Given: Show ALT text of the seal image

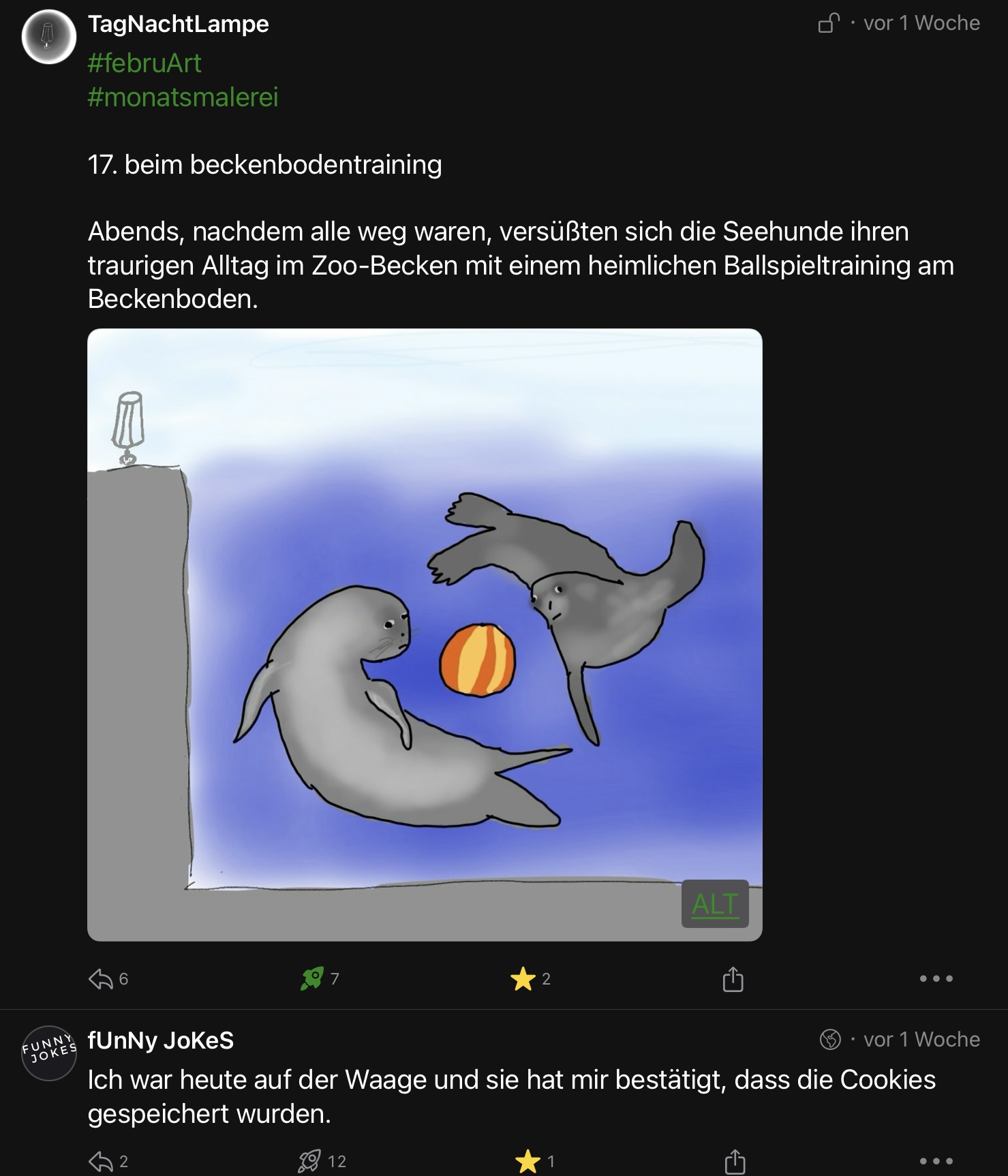Looking at the screenshot, I should (715, 904).
